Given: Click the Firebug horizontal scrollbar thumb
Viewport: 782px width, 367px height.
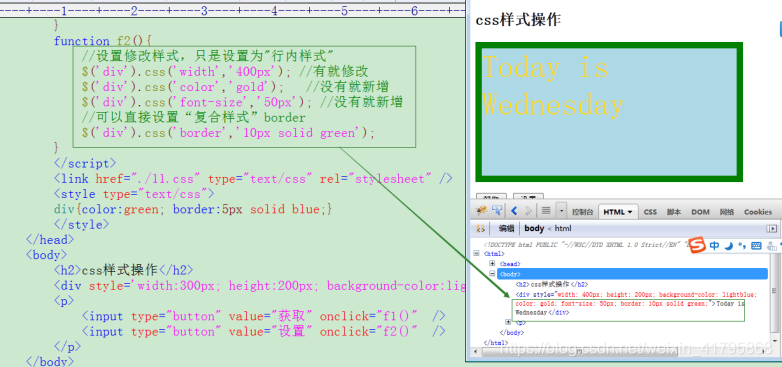Looking at the screenshot, I should 579,352.
